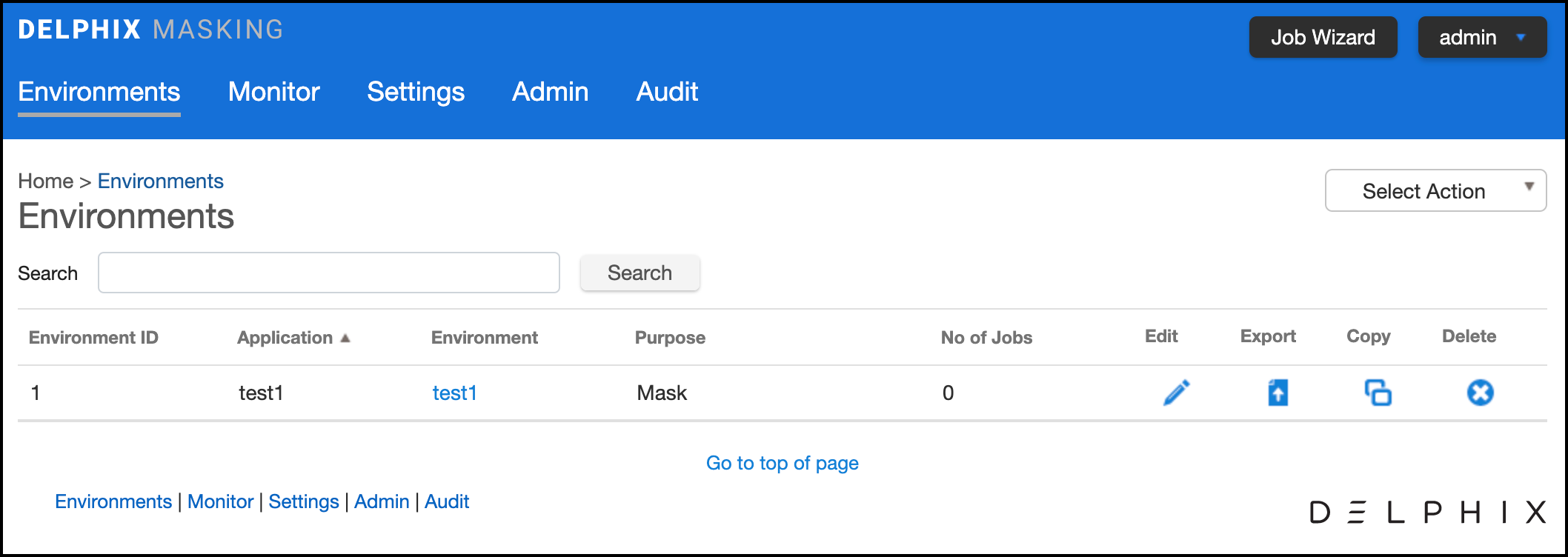Image resolution: width=1568 pixels, height=557 pixels.
Task: Switch to the Monitor tab
Action: pyautogui.click(x=273, y=92)
